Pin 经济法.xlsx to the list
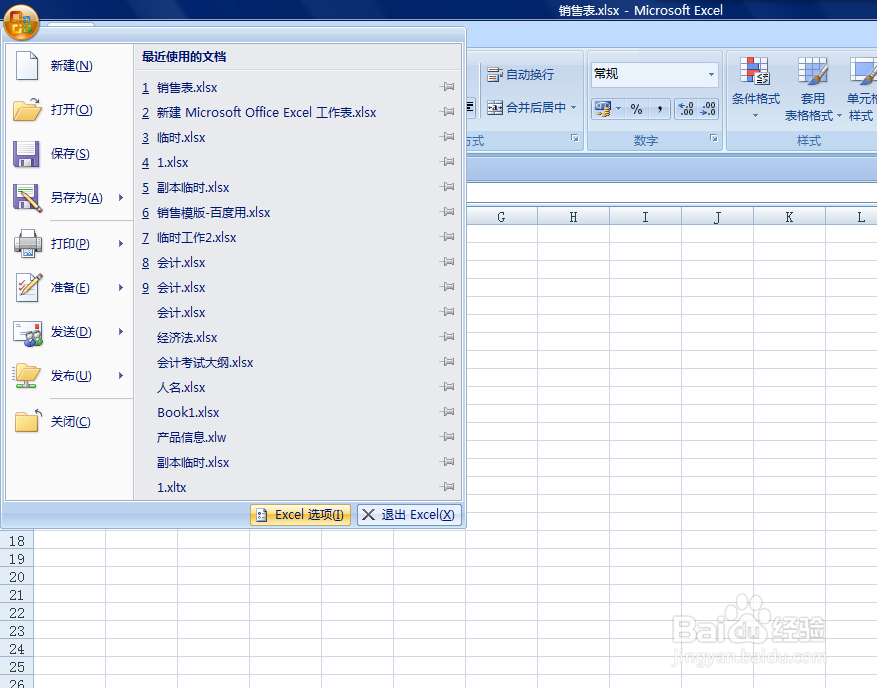Screen dimensions: 877x688 tap(447, 337)
